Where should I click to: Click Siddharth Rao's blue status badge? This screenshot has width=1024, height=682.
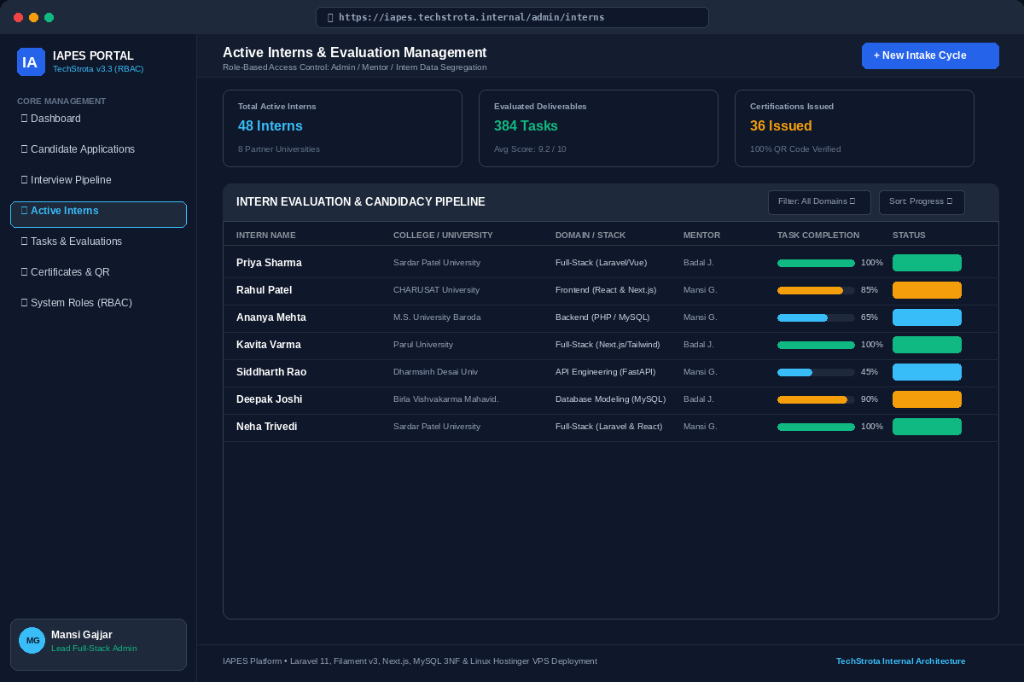[927, 372]
